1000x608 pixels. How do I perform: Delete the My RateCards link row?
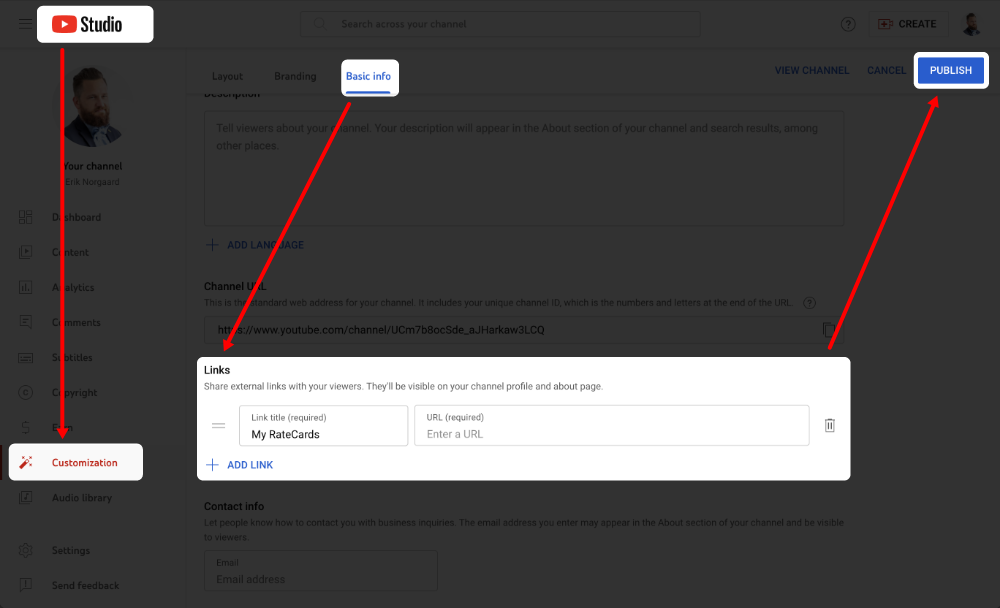829,425
